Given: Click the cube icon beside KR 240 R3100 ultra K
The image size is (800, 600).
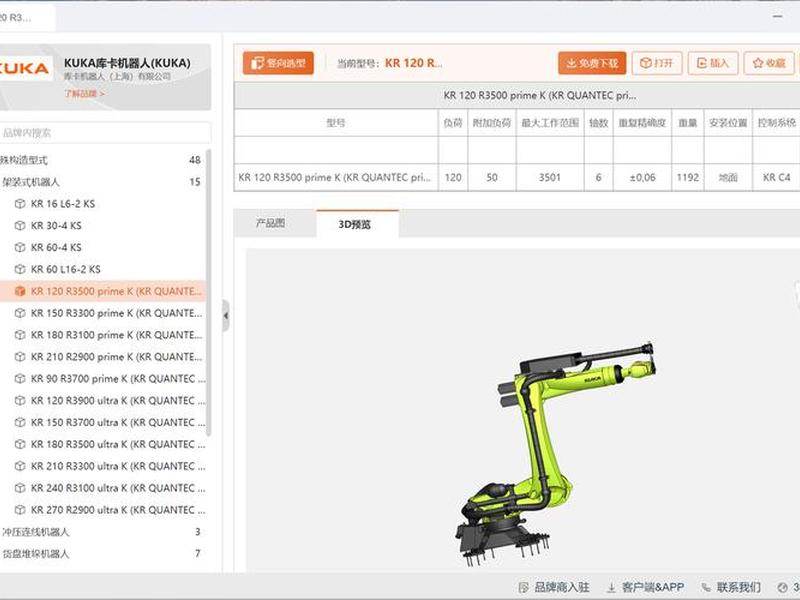Looking at the screenshot, I should click(20, 488).
